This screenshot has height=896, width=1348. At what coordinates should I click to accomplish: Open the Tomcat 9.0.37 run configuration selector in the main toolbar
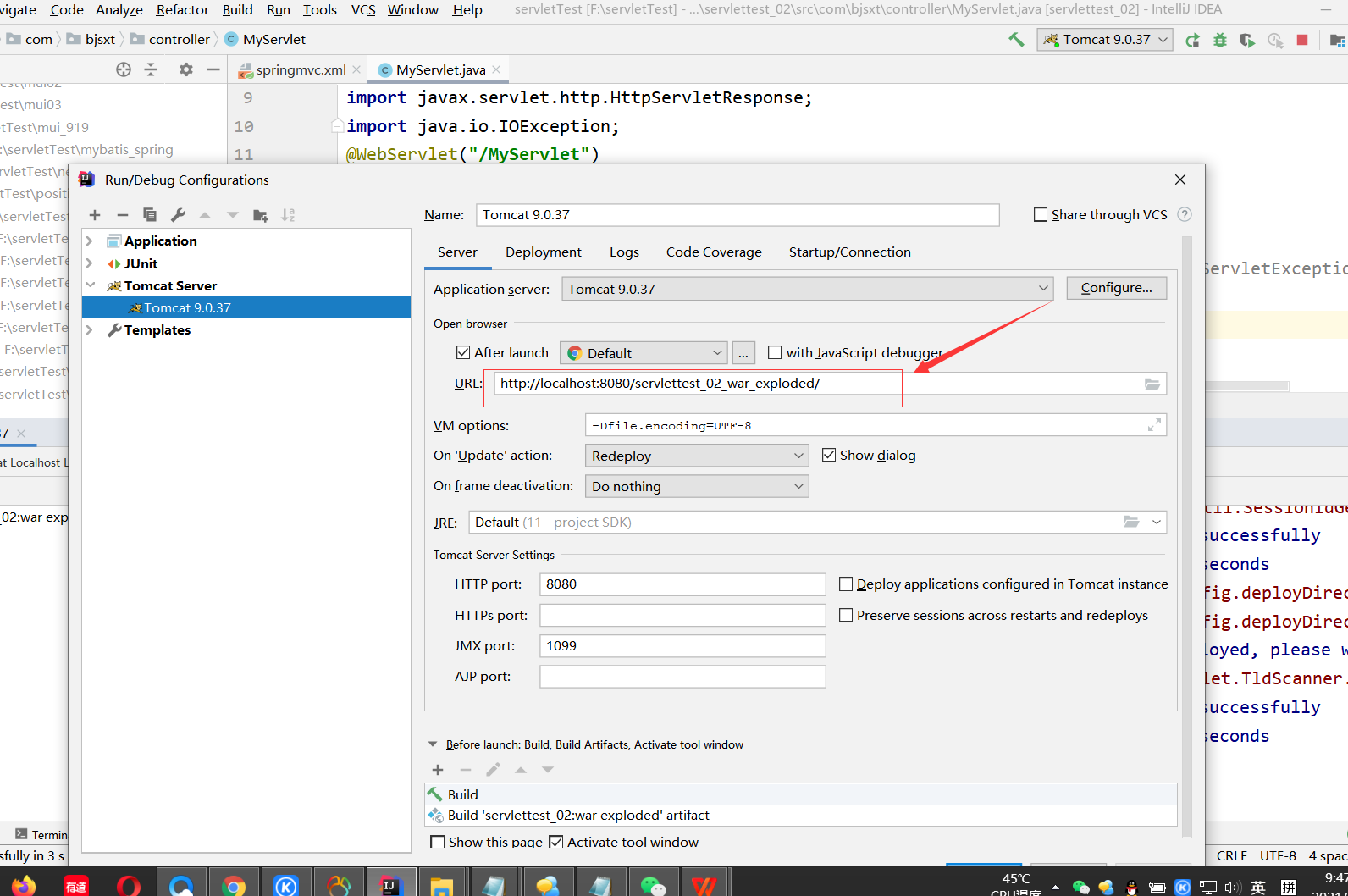(x=1105, y=40)
